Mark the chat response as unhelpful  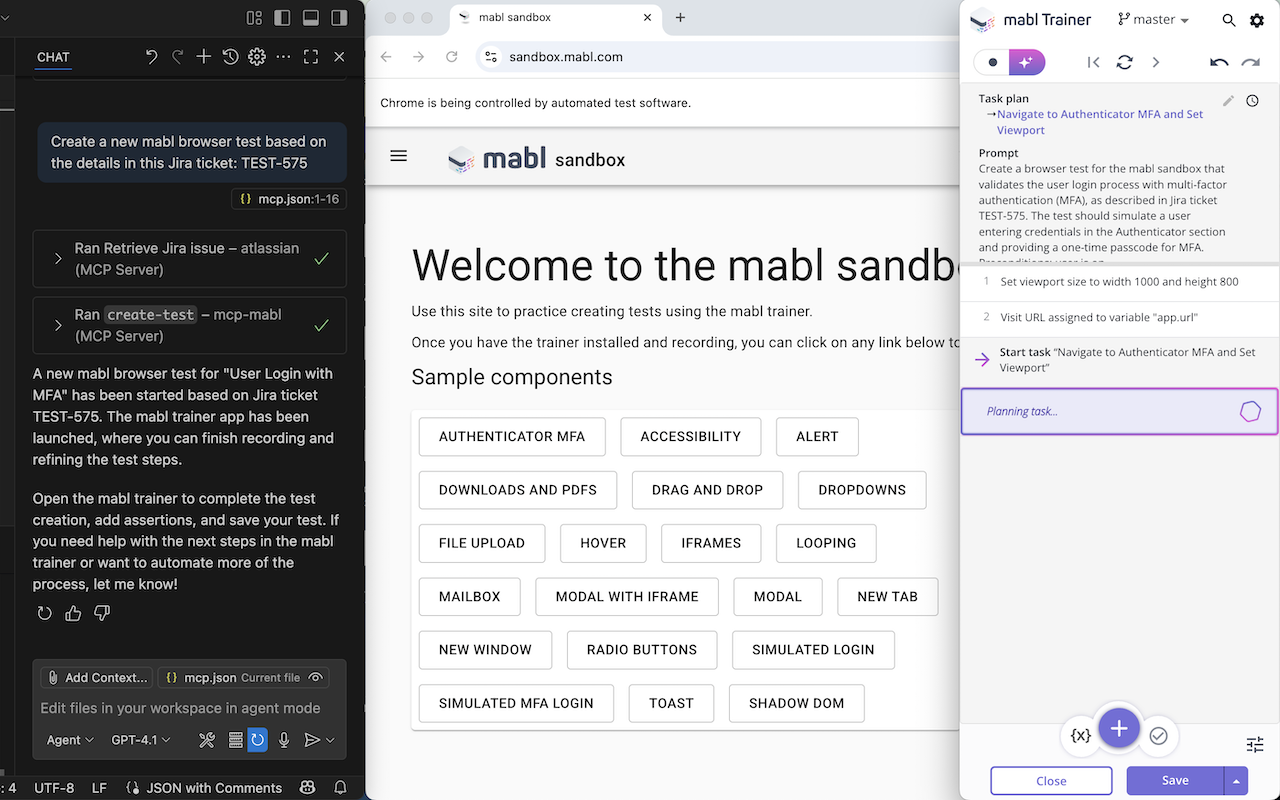point(101,613)
